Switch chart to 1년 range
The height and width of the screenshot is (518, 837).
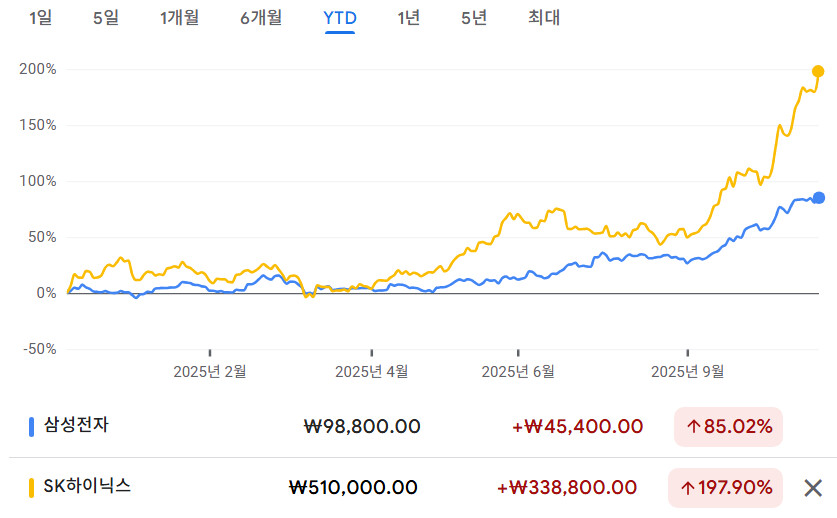[409, 18]
